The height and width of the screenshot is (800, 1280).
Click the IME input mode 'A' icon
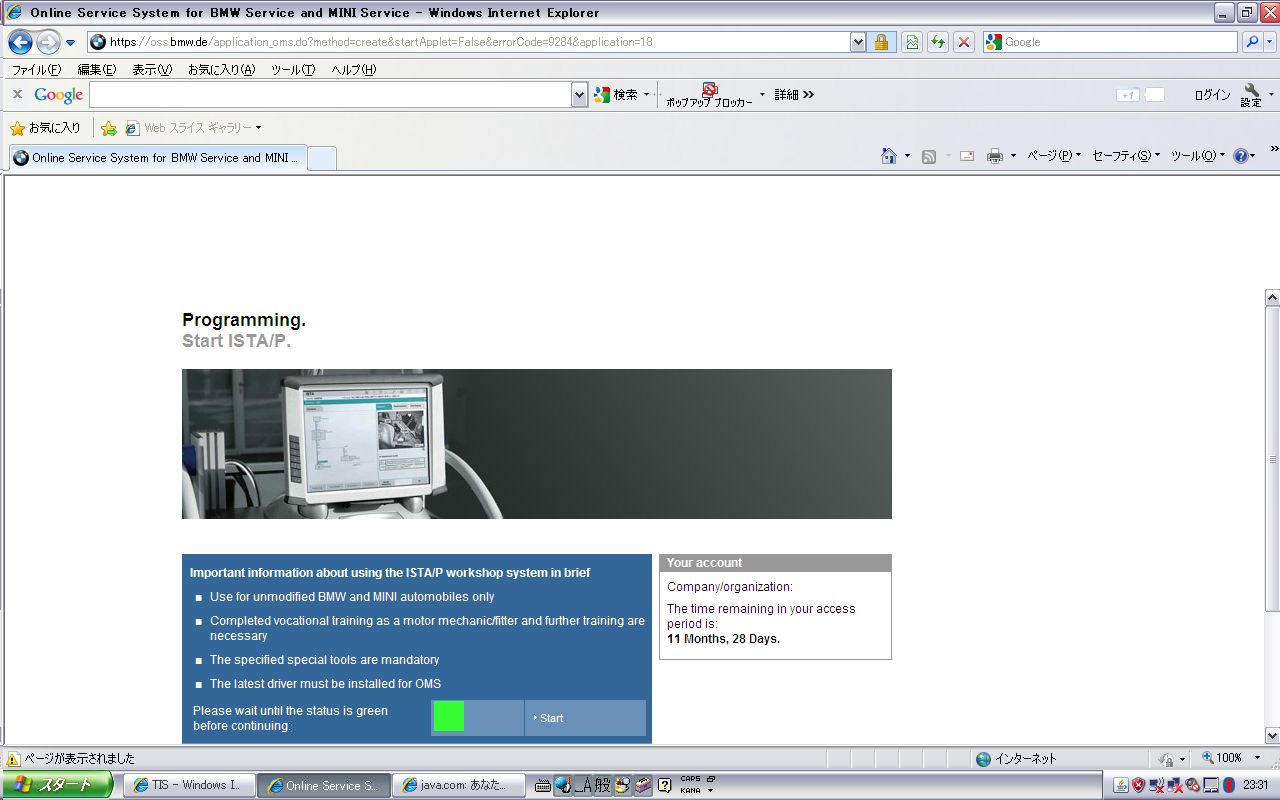[584, 786]
